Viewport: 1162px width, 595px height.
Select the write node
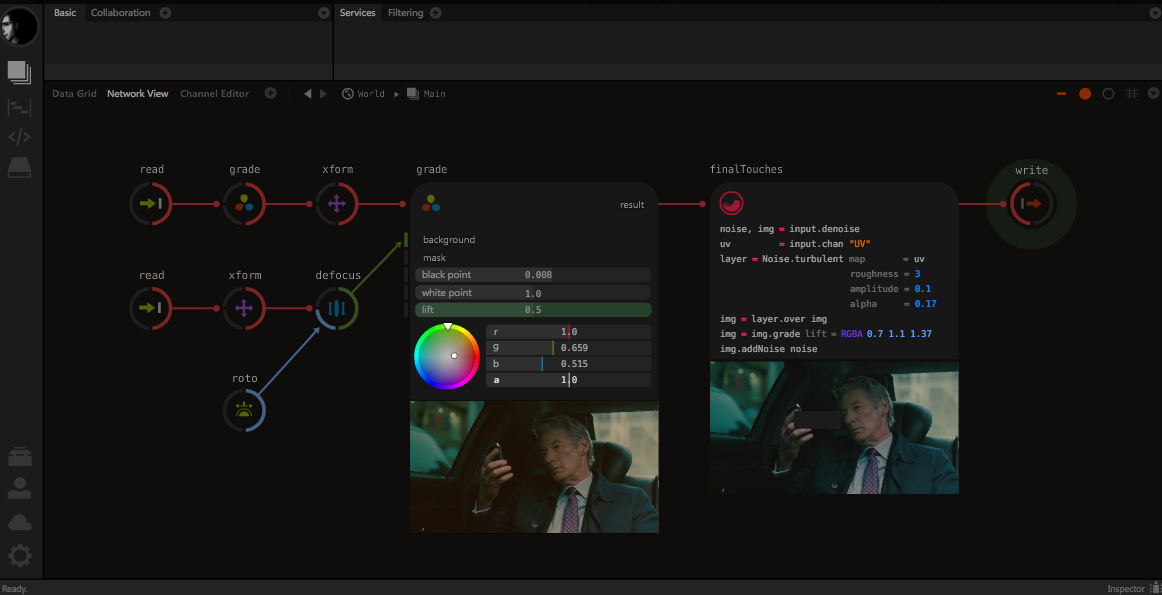click(1032, 203)
